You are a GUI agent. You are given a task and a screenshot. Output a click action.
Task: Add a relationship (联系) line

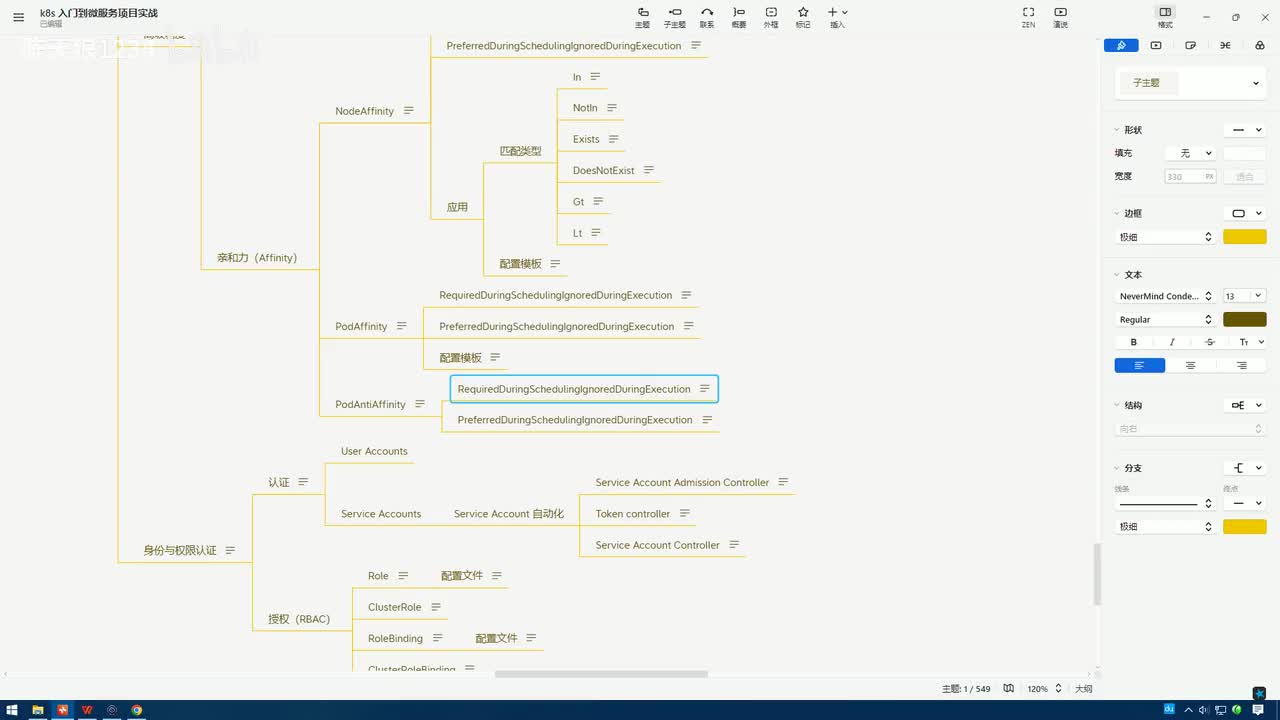click(x=707, y=17)
